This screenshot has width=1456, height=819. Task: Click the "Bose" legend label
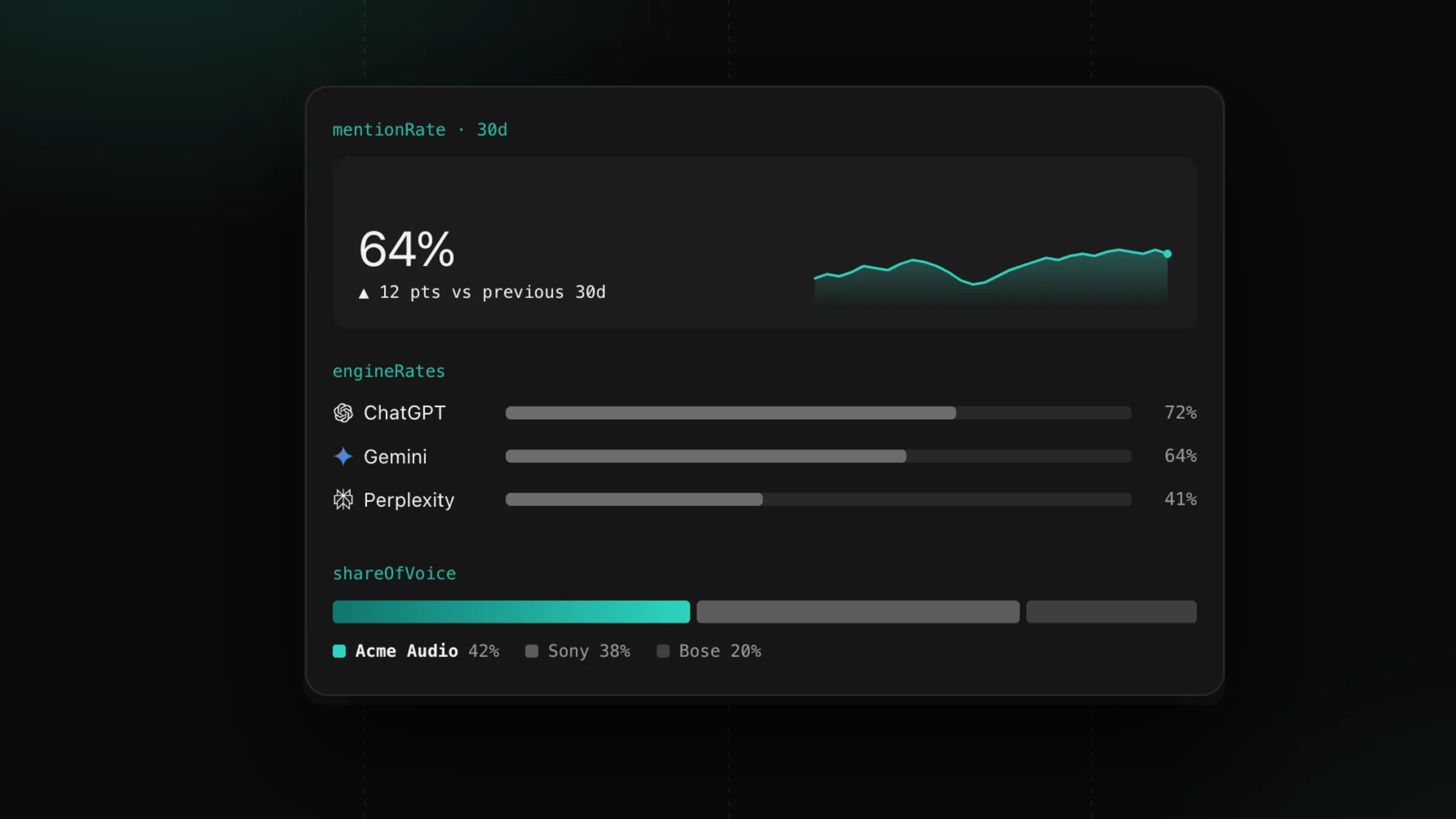point(699,651)
